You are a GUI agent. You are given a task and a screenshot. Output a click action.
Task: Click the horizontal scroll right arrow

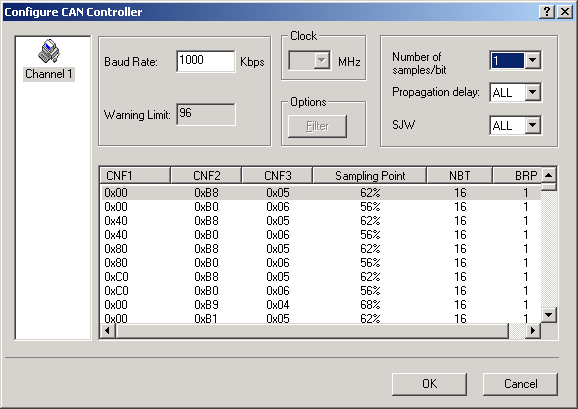click(533, 331)
